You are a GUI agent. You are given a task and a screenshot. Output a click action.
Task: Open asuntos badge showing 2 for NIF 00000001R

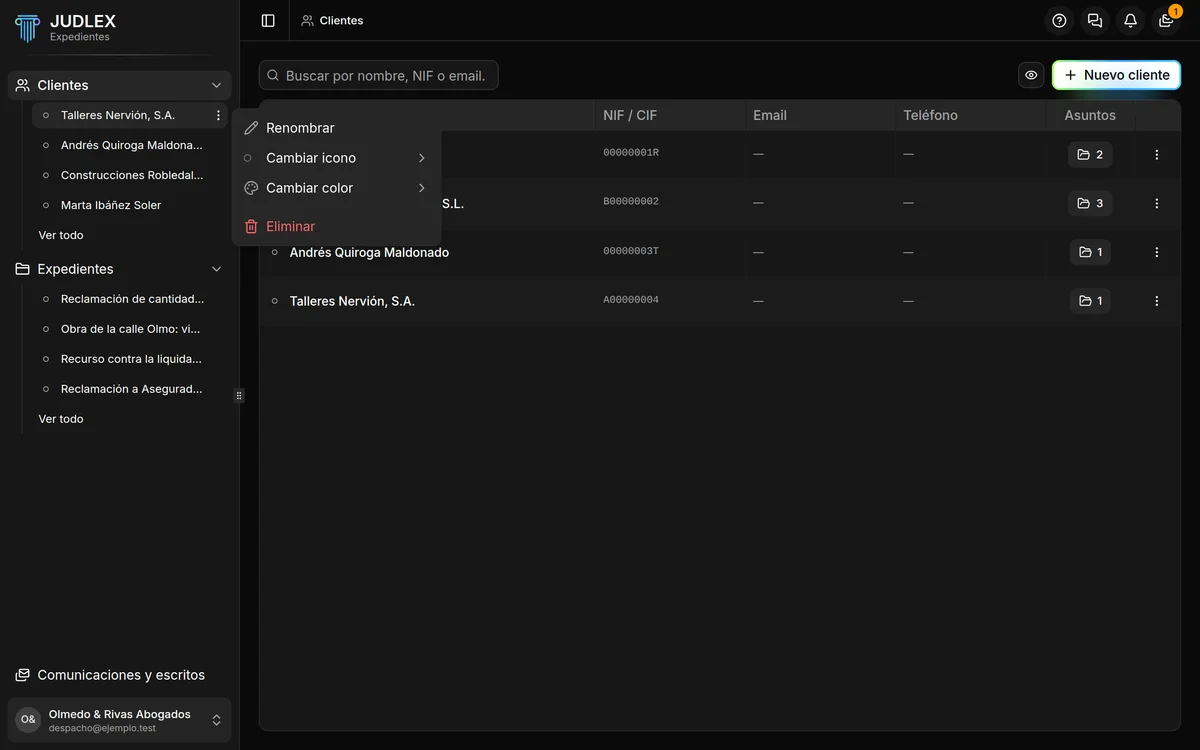tap(1090, 154)
